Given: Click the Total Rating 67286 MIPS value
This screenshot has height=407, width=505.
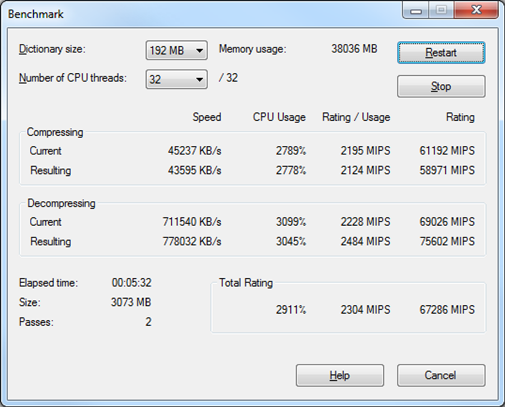Looking at the screenshot, I should click(447, 310).
